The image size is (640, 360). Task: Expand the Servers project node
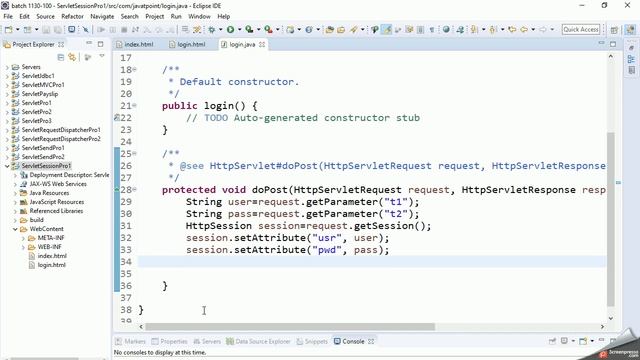[7, 67]
